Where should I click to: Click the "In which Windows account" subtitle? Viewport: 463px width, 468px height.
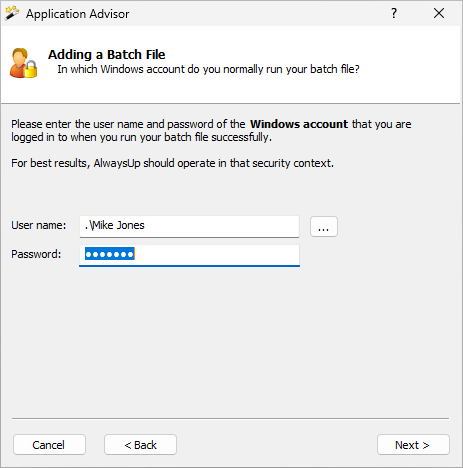[208, 69]
